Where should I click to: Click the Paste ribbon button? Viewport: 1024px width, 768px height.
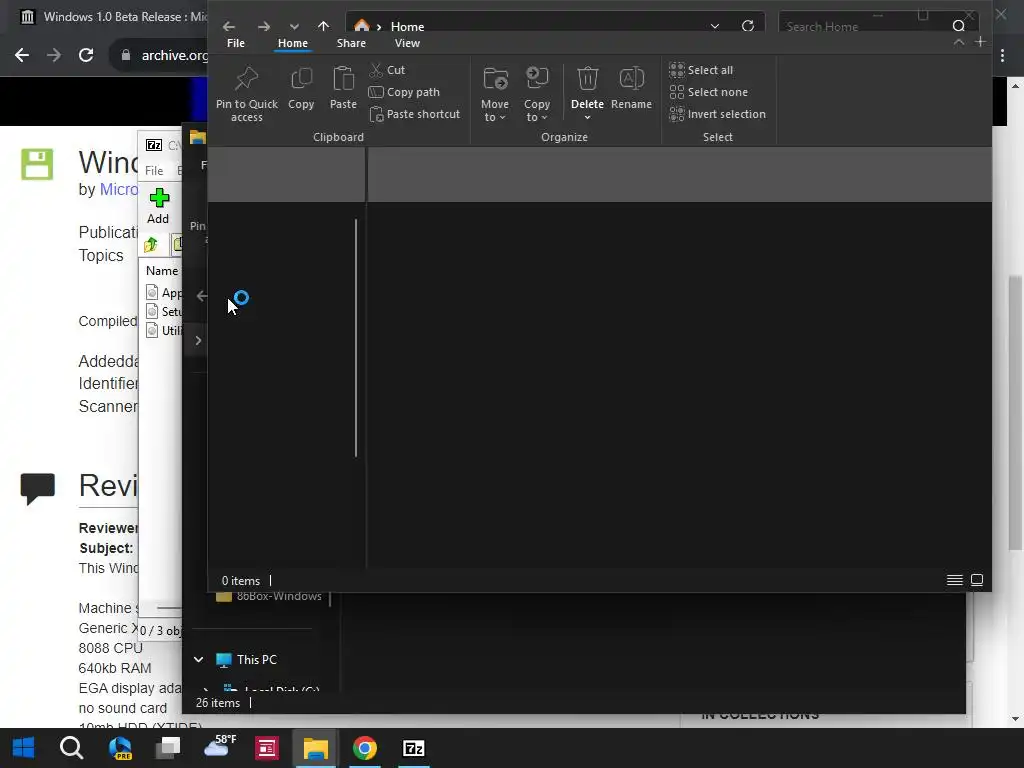[343, 88]
